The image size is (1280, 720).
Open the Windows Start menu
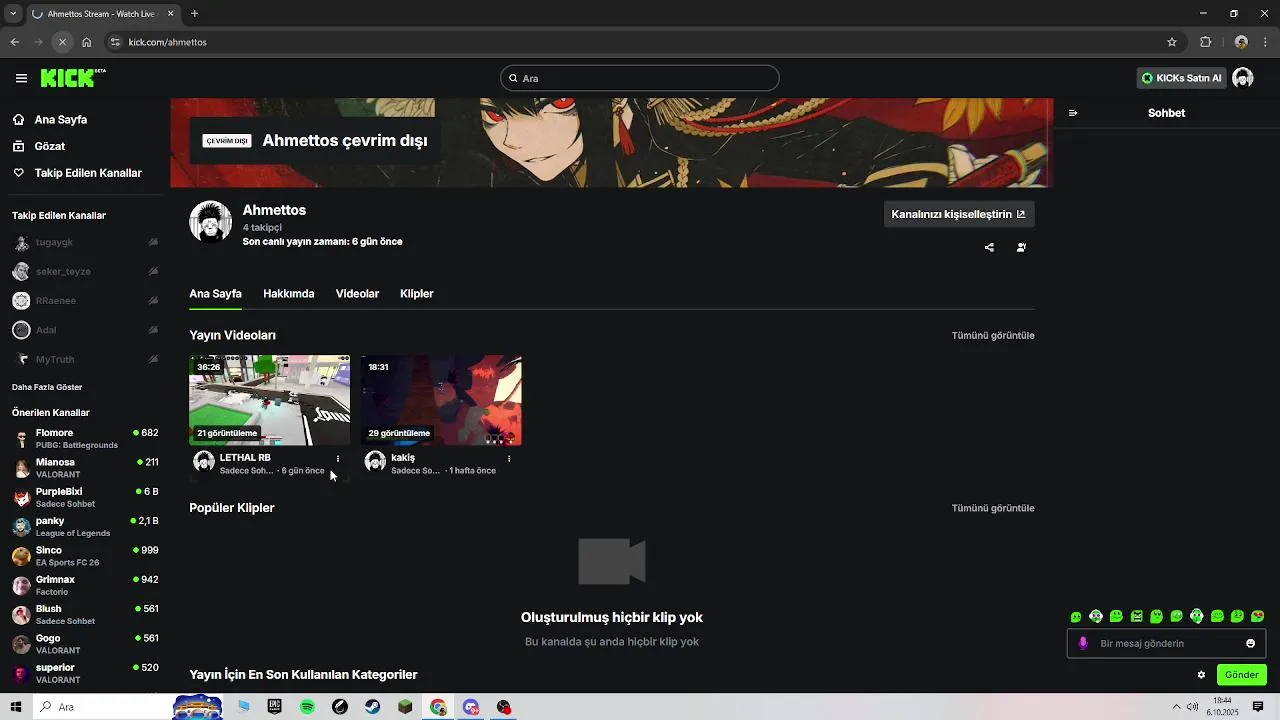tap(16, 707)
